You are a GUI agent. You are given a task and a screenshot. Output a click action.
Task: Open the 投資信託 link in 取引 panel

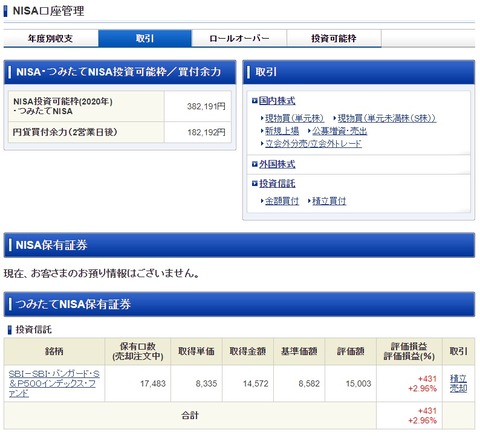point(277,183)
